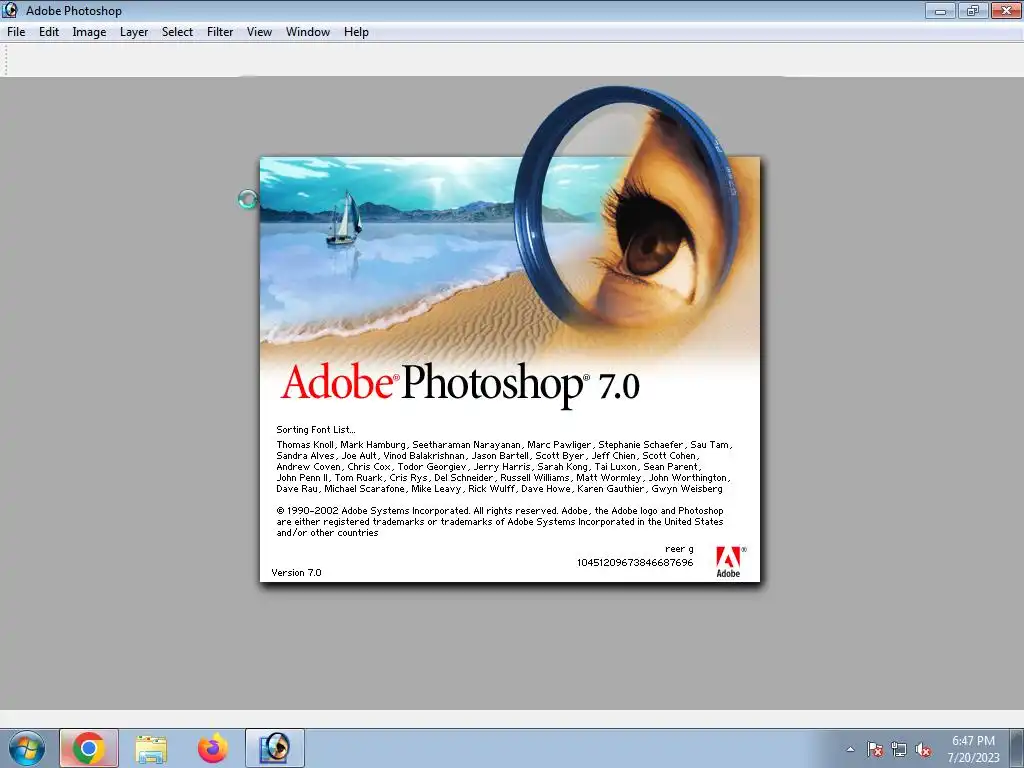
Task: Open the Layer menu
Action: point(134,32)
